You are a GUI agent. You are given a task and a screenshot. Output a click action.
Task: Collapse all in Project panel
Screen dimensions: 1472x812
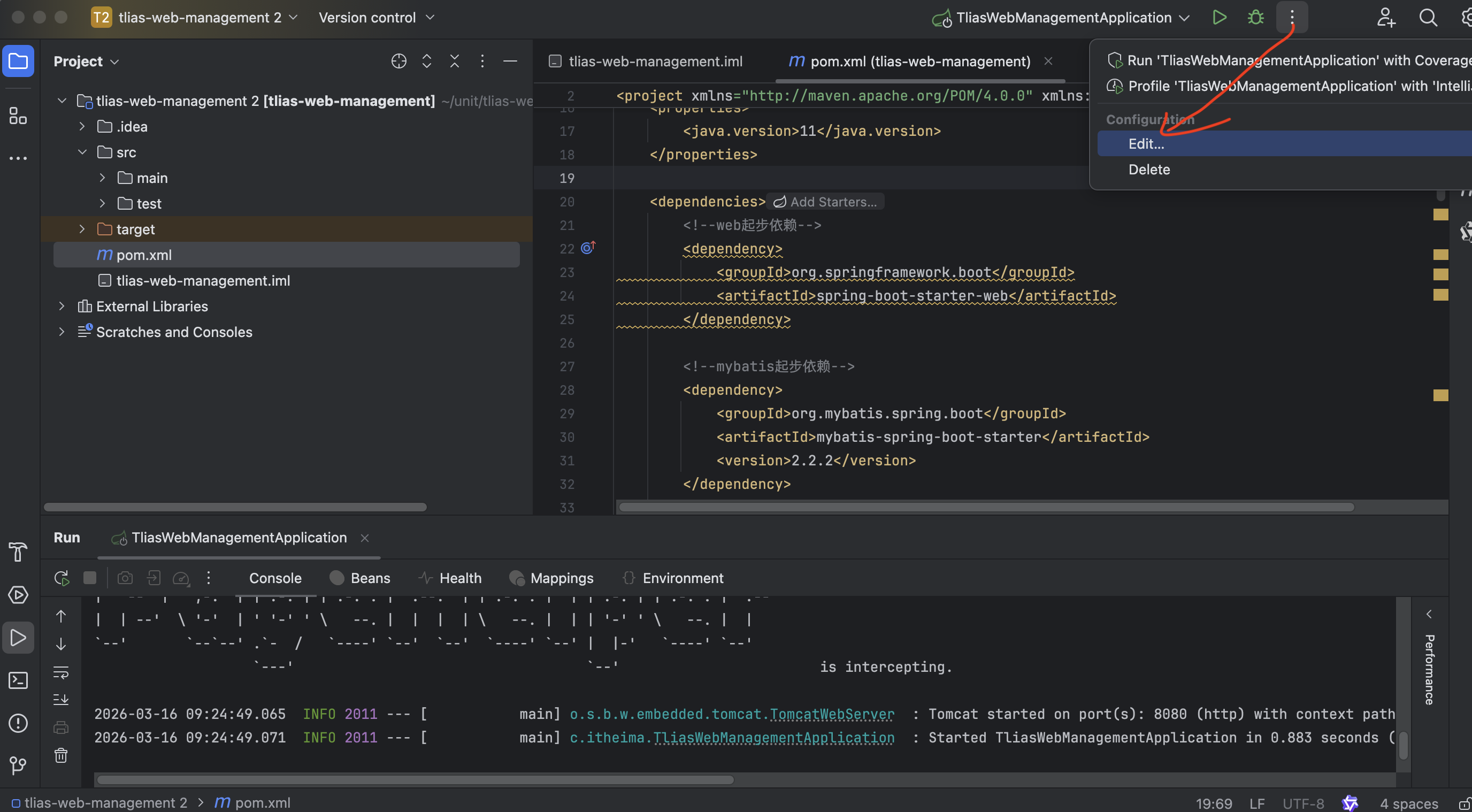click(454, 61)
